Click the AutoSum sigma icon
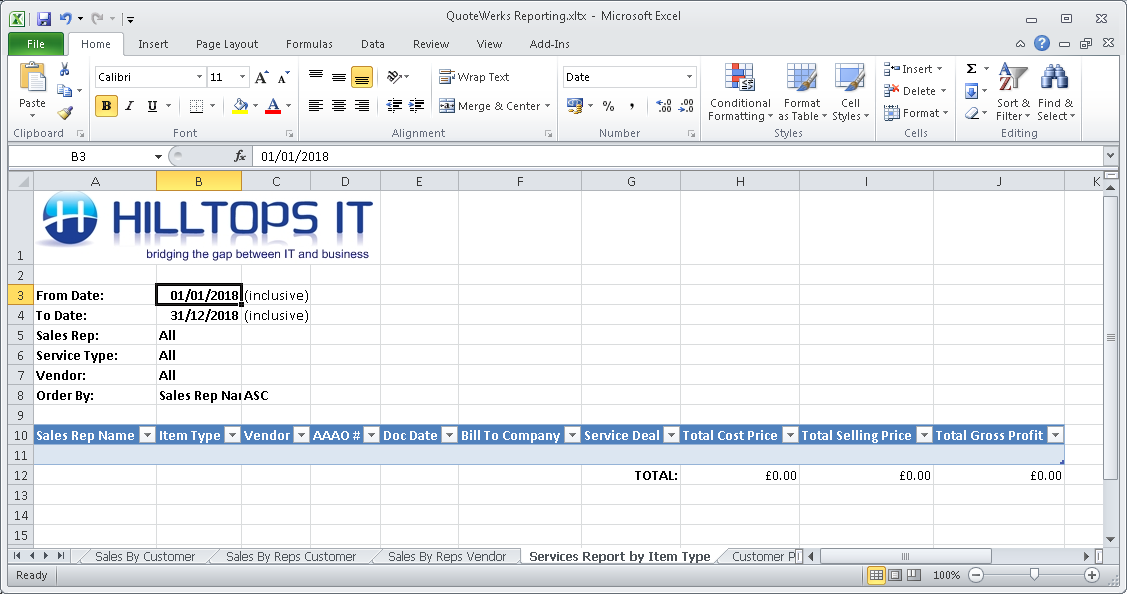Viewport: 1127px width, 594px height. [971, 69]
